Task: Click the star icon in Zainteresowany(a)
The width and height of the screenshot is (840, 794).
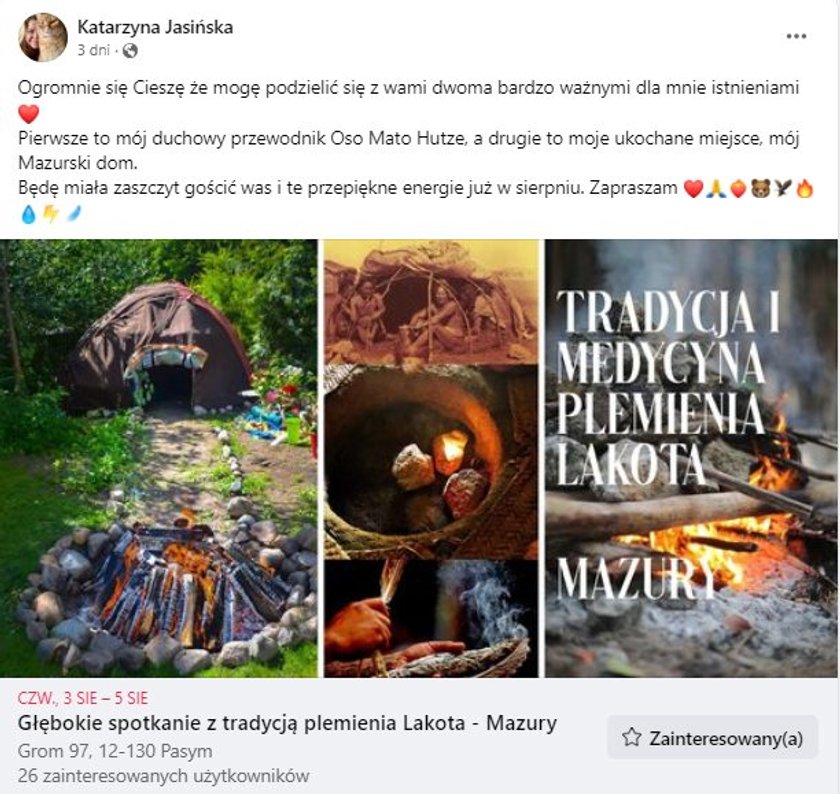Action: click(x=632, y=738)
